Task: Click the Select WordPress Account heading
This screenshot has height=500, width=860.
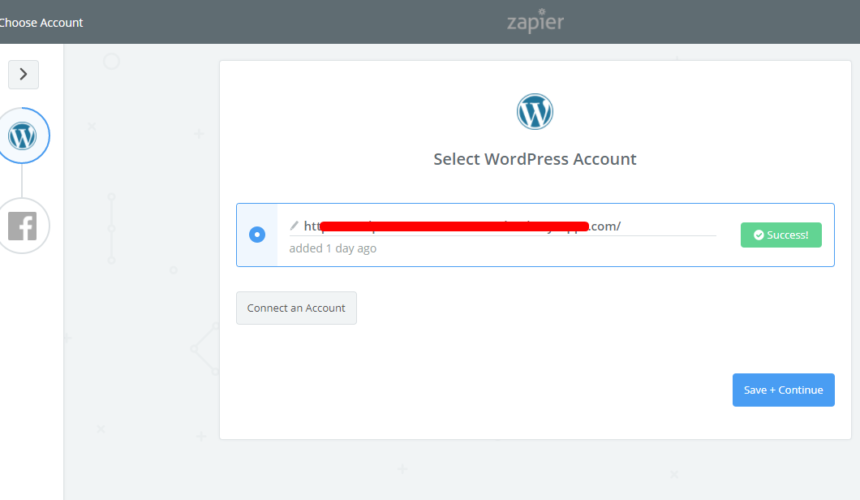Action: pos(535,159)
